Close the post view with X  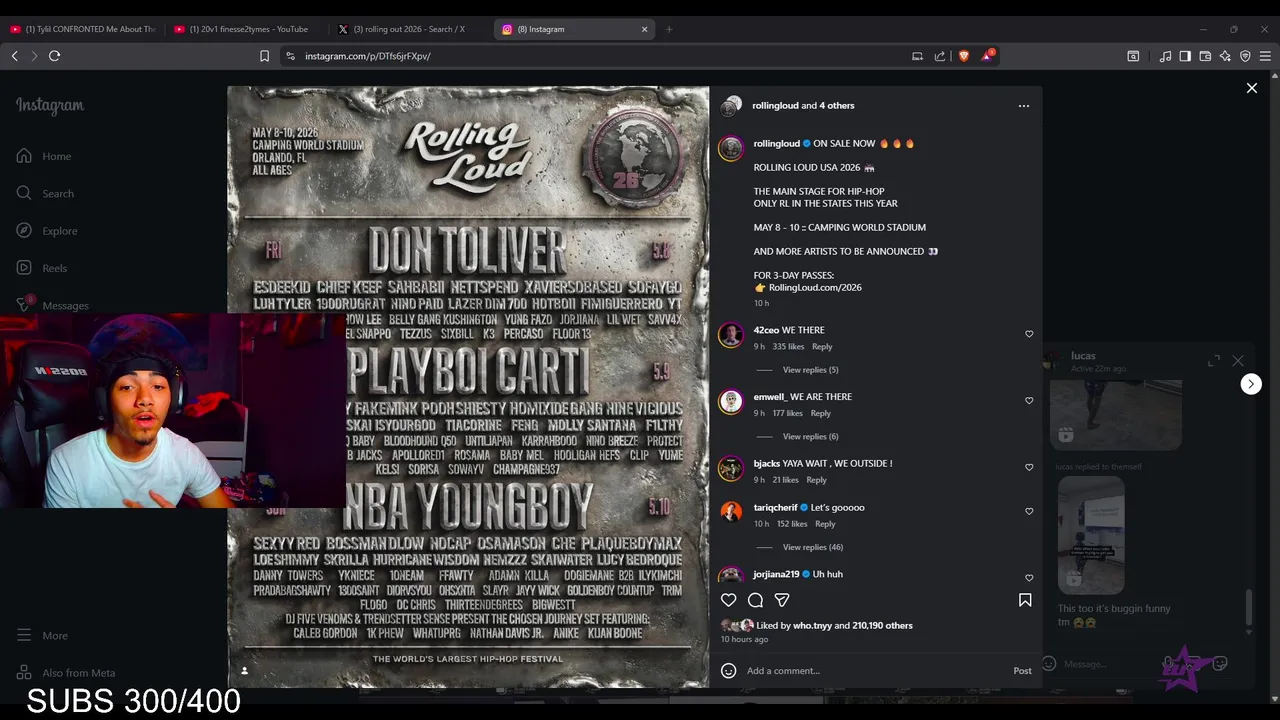pyautogui.click(x=1251, y=88)
